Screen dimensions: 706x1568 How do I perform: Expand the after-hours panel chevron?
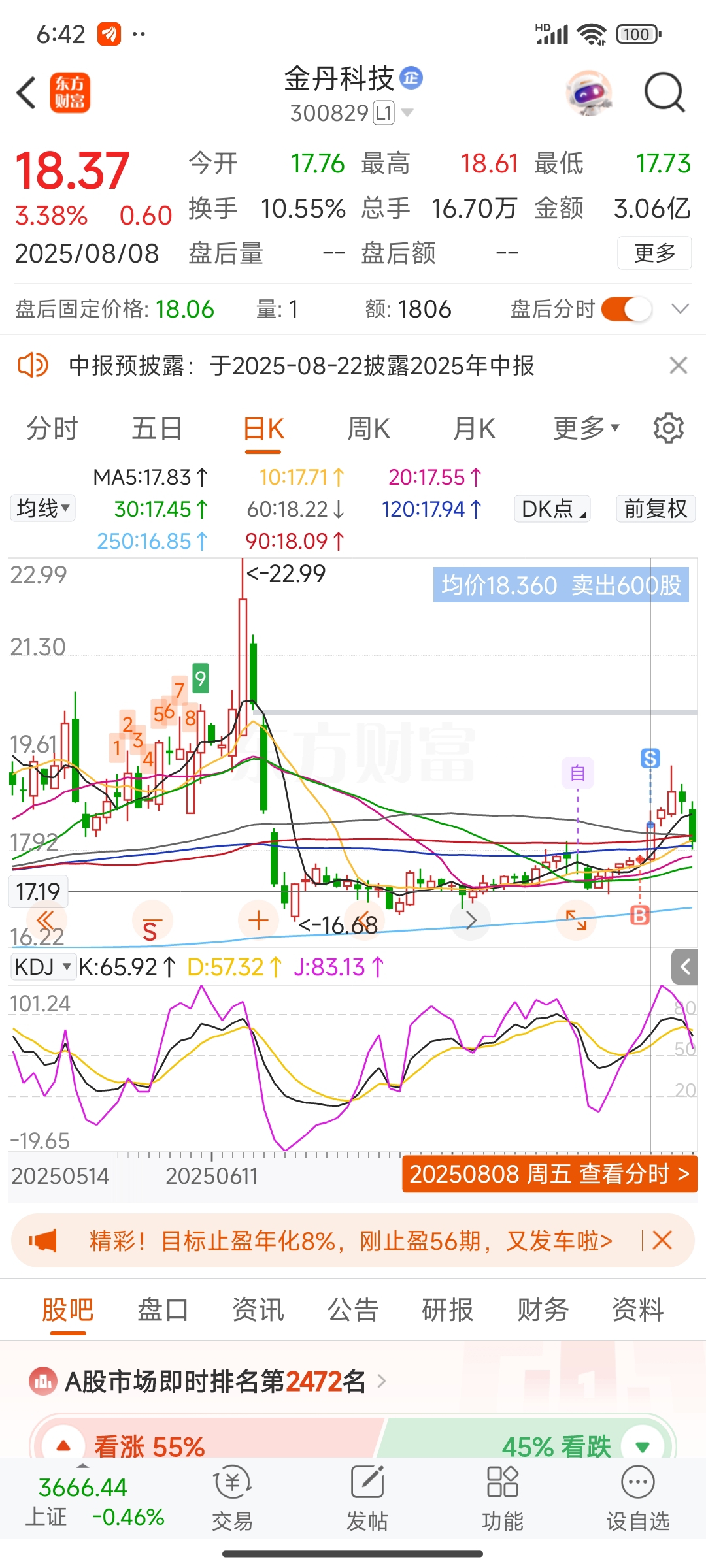681,309
